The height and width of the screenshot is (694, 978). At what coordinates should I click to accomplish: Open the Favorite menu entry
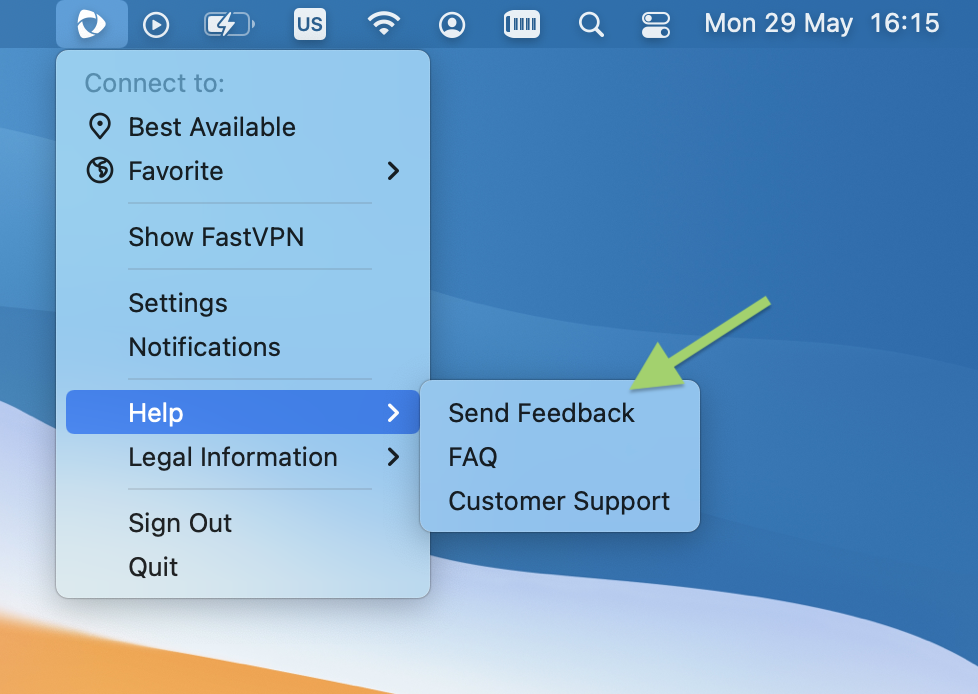243,170
